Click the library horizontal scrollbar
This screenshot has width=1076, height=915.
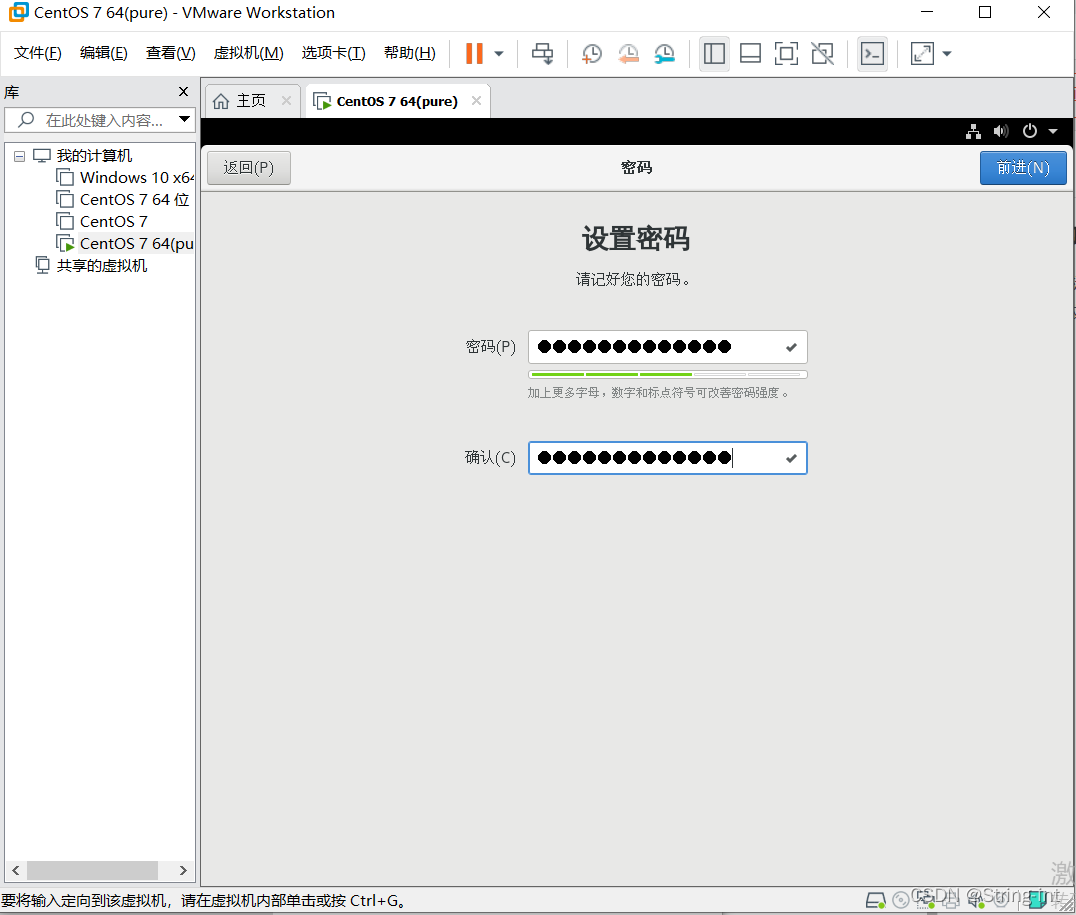(x=92, y=870)
